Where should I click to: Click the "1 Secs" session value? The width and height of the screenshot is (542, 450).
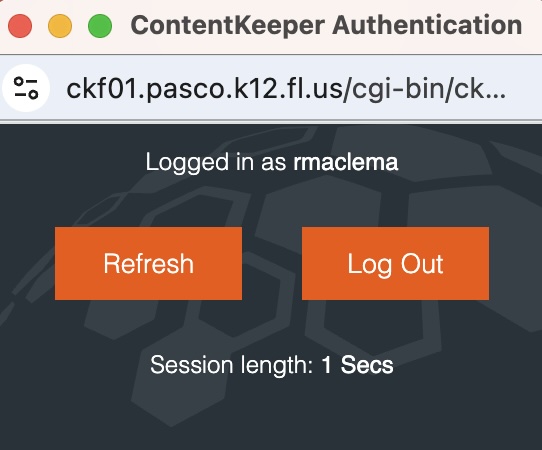pos(357,365)
